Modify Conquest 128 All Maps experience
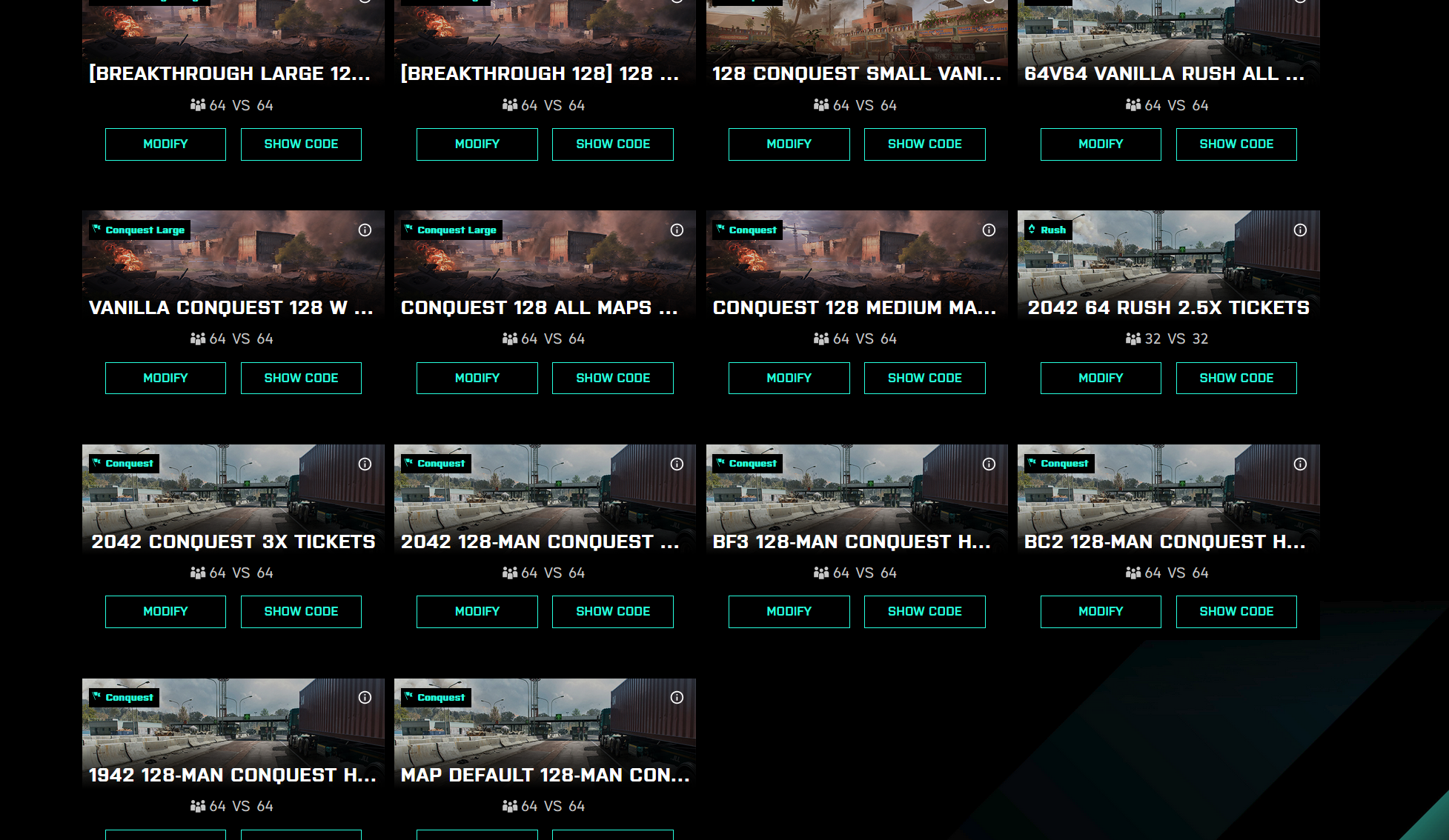This screenshot has width=1449, height=840. tap(477, 378)
